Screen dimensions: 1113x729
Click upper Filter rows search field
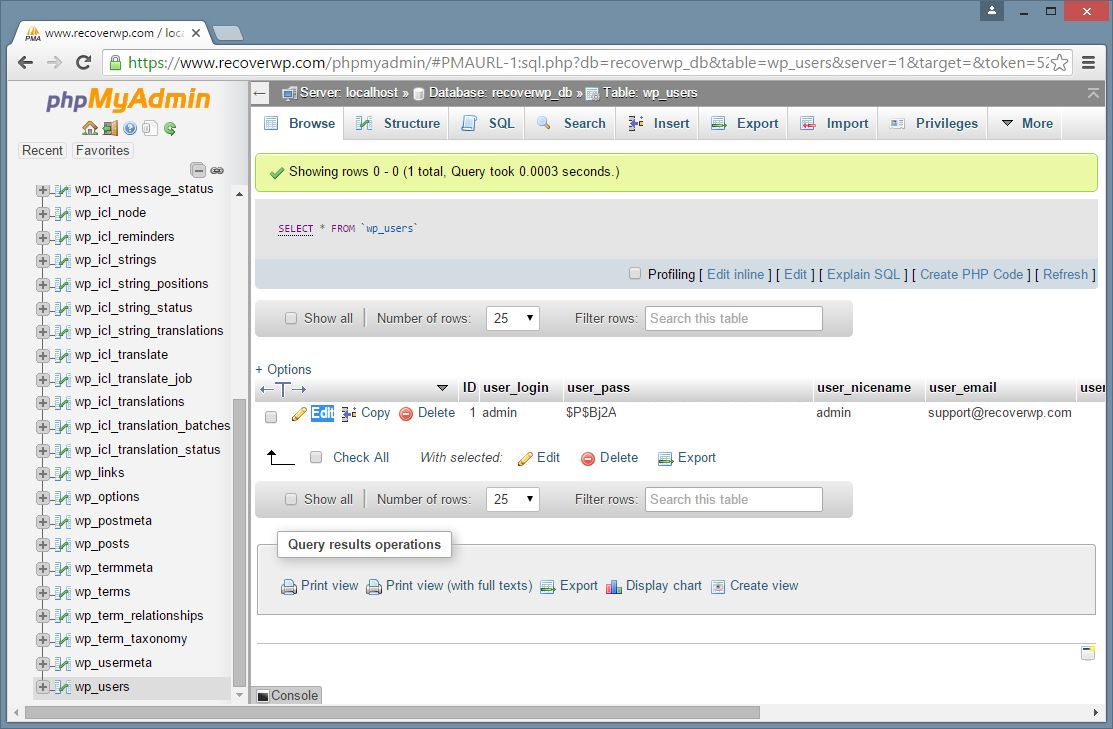734,319
